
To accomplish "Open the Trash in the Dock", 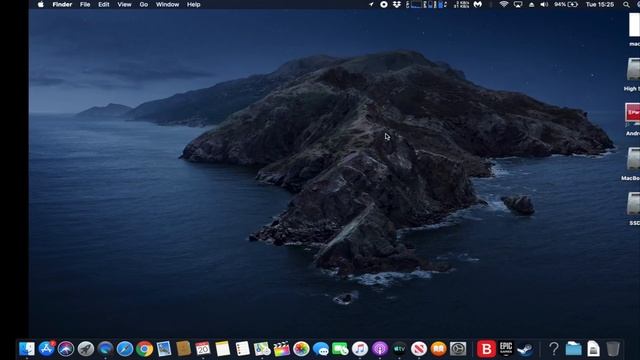I will coord(613,349).
